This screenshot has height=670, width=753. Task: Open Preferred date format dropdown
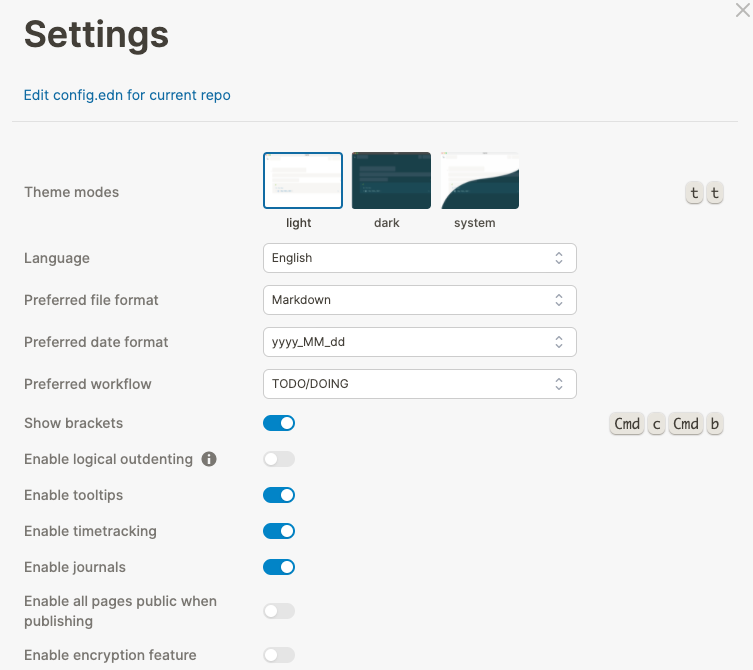tap(420, 342)
